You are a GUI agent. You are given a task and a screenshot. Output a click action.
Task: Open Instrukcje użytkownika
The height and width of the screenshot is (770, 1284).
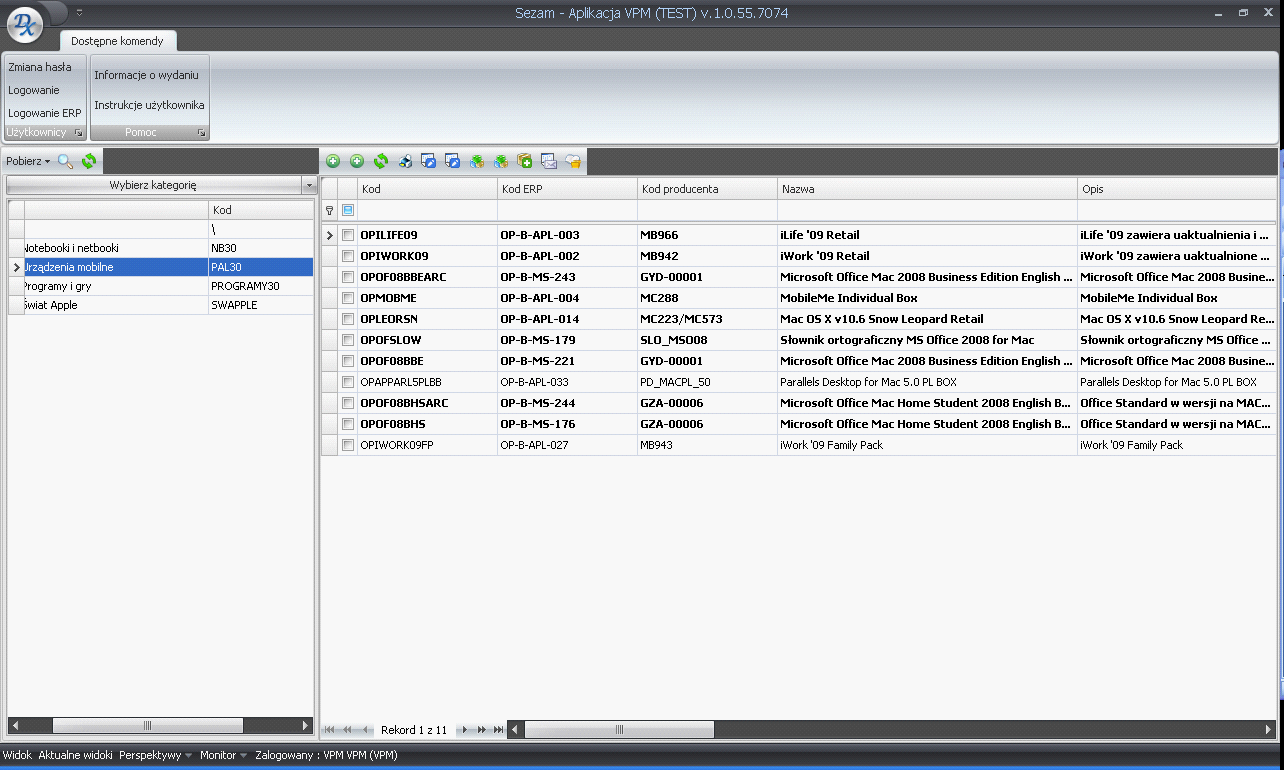tap(149, 105)
